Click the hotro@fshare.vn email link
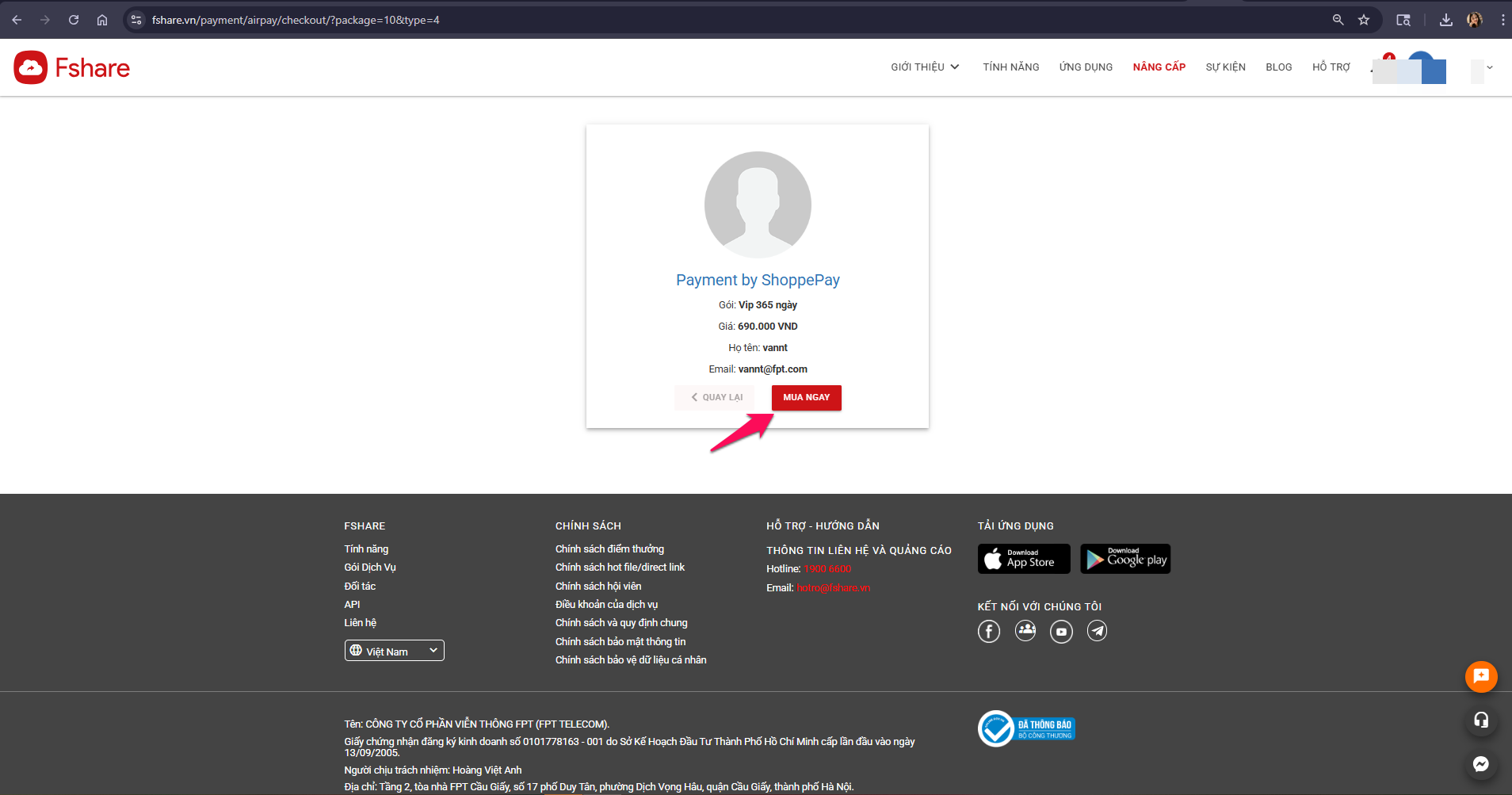 coord(833,588)
